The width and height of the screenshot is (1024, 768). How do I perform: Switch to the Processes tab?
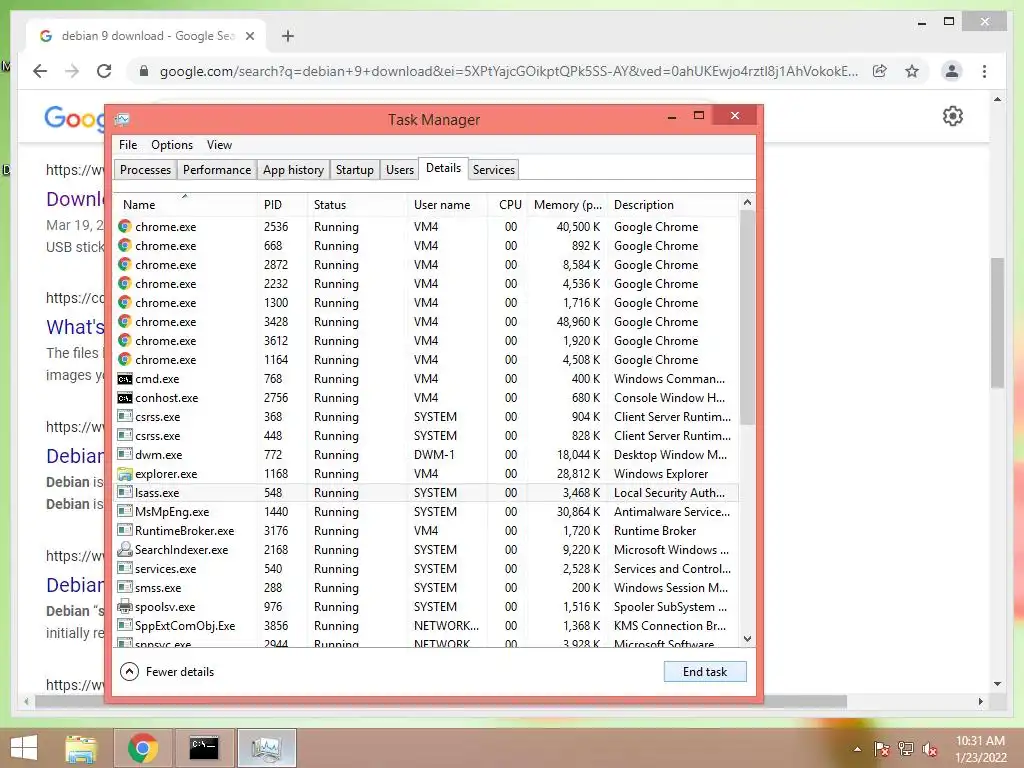[145, 170]
